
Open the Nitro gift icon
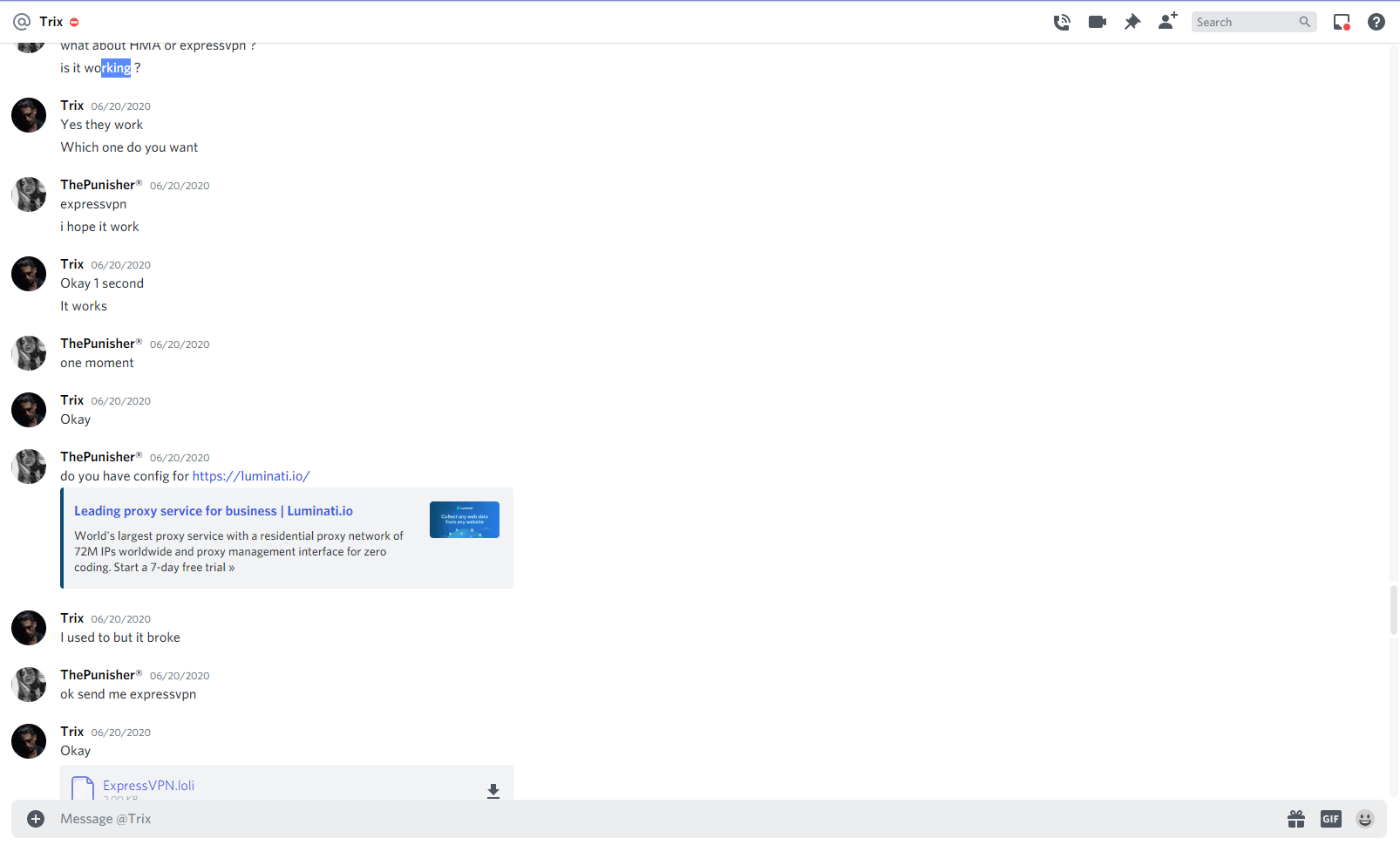point(1296,819)
